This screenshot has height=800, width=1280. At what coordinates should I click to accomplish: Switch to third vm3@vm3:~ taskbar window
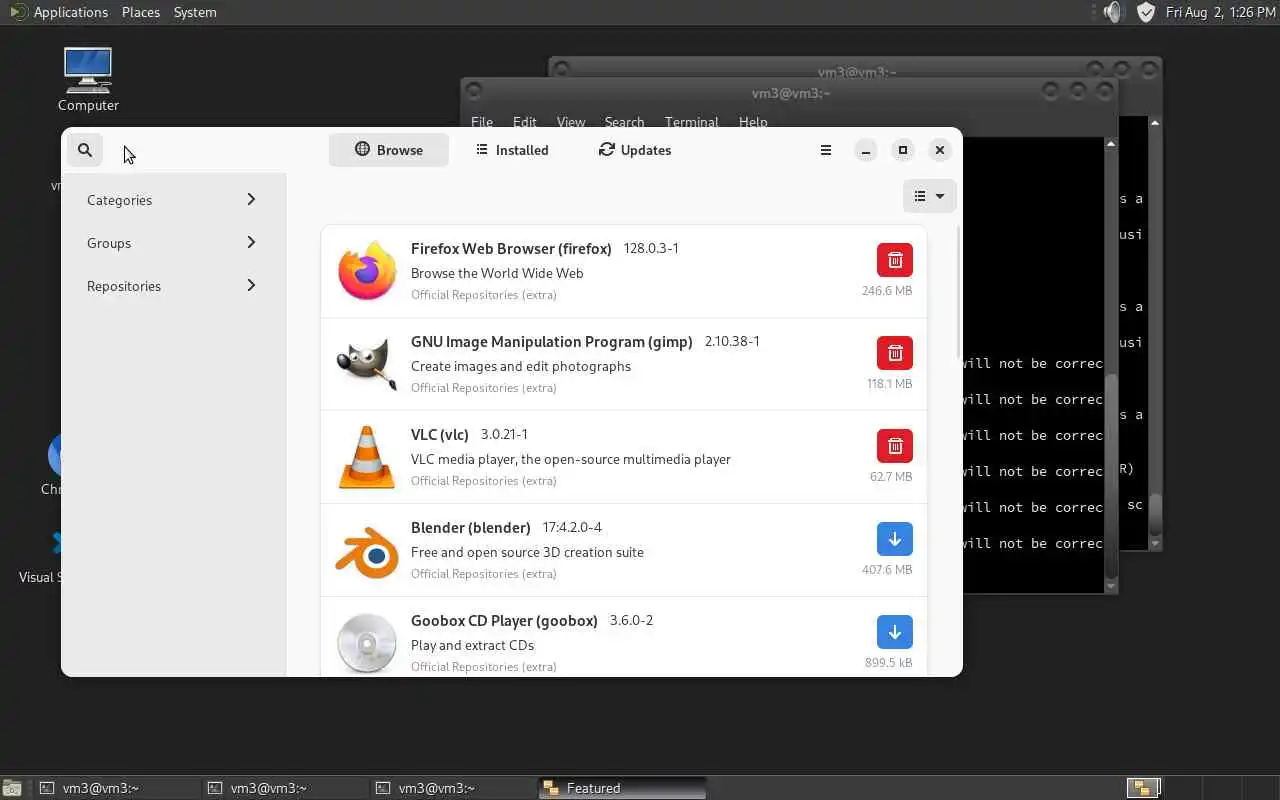[454, 788]
